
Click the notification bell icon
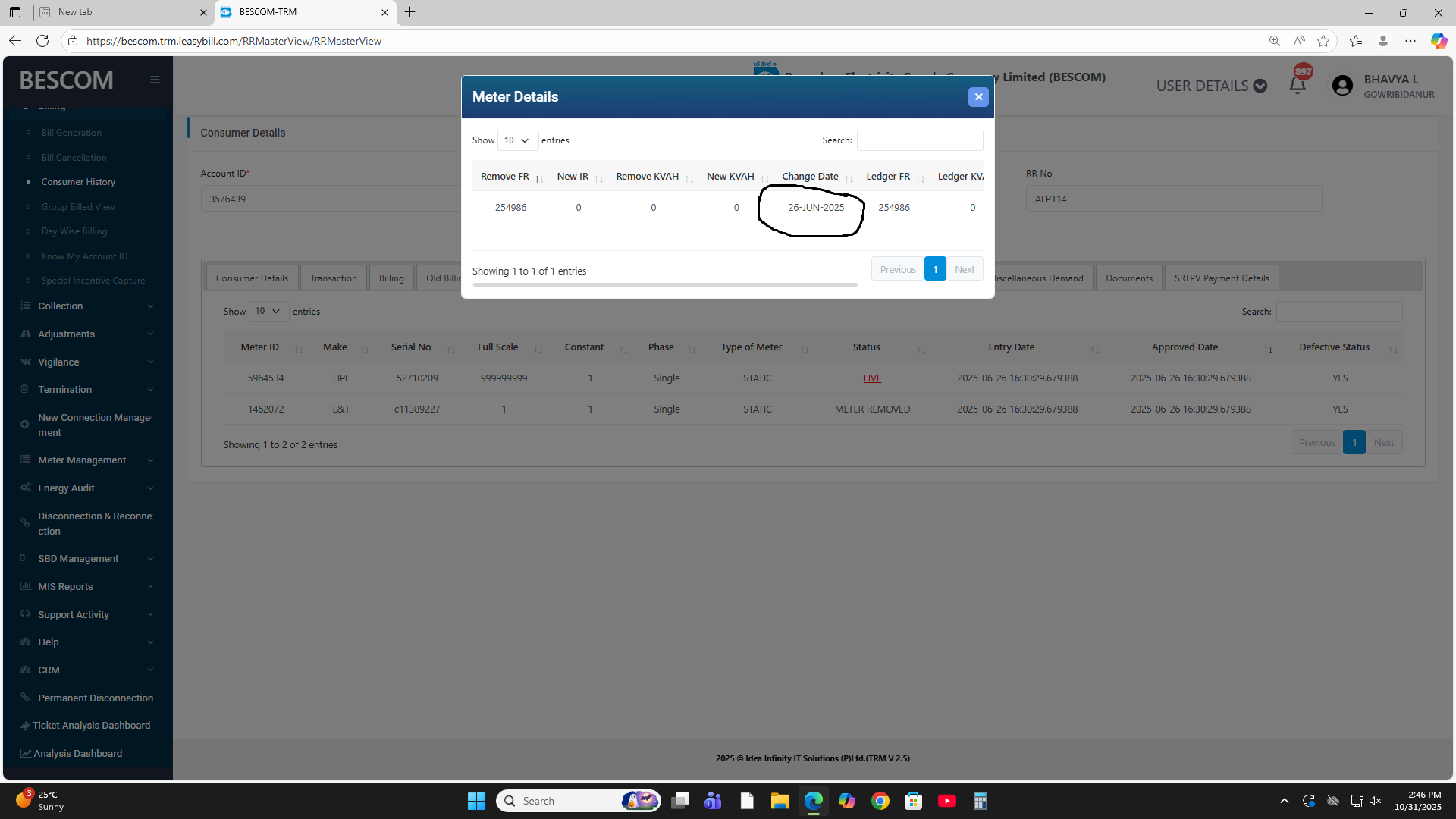tap(1297, 86)
